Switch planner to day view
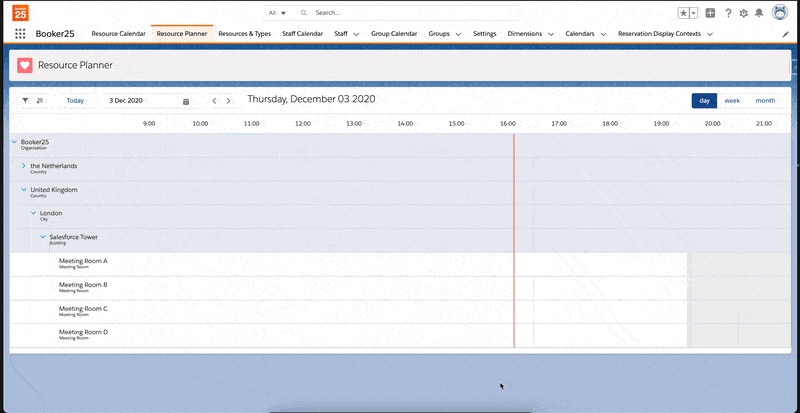The image size is (800, 413). coord(704,100)
